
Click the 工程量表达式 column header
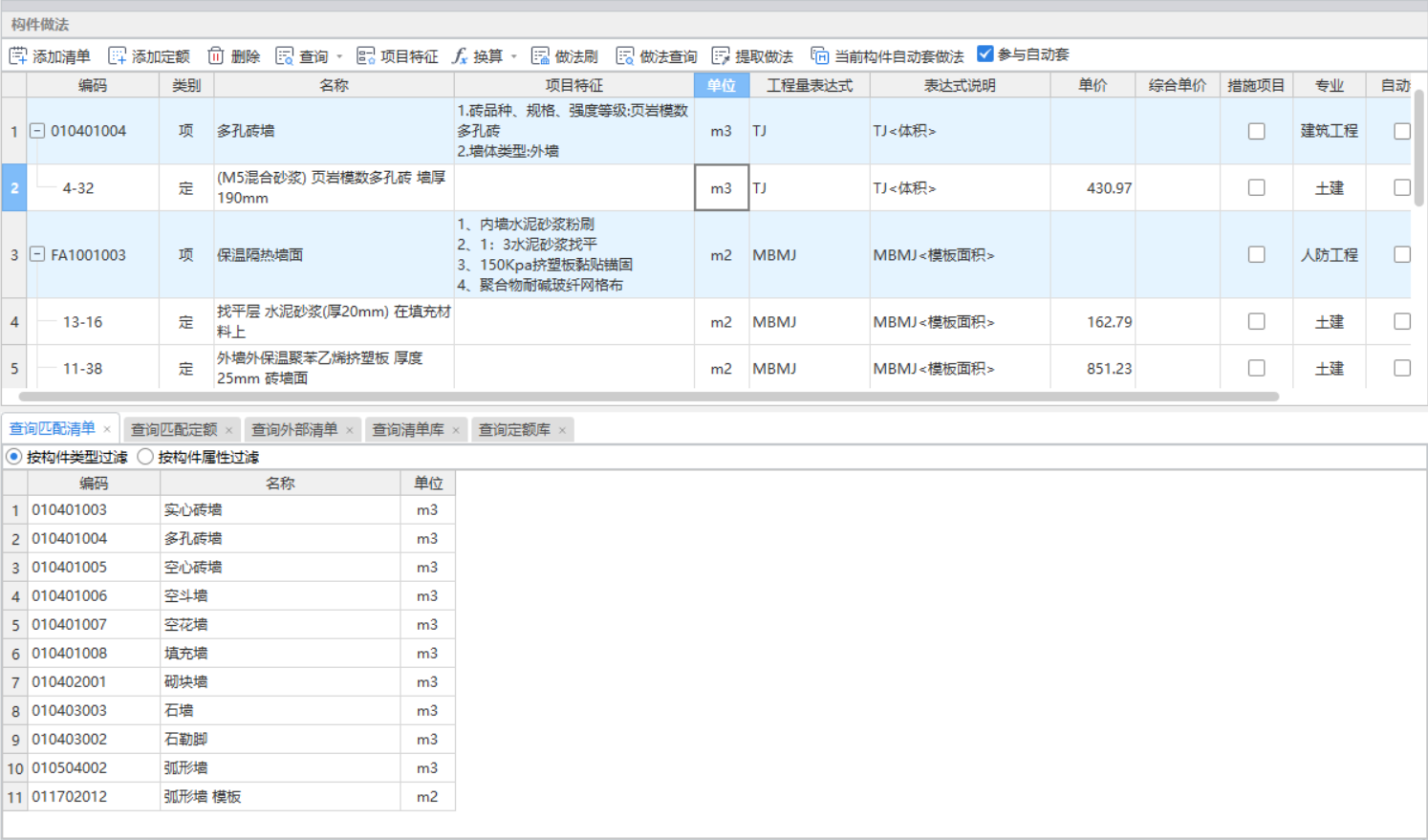pyautogui.click(x=809, y=85)
